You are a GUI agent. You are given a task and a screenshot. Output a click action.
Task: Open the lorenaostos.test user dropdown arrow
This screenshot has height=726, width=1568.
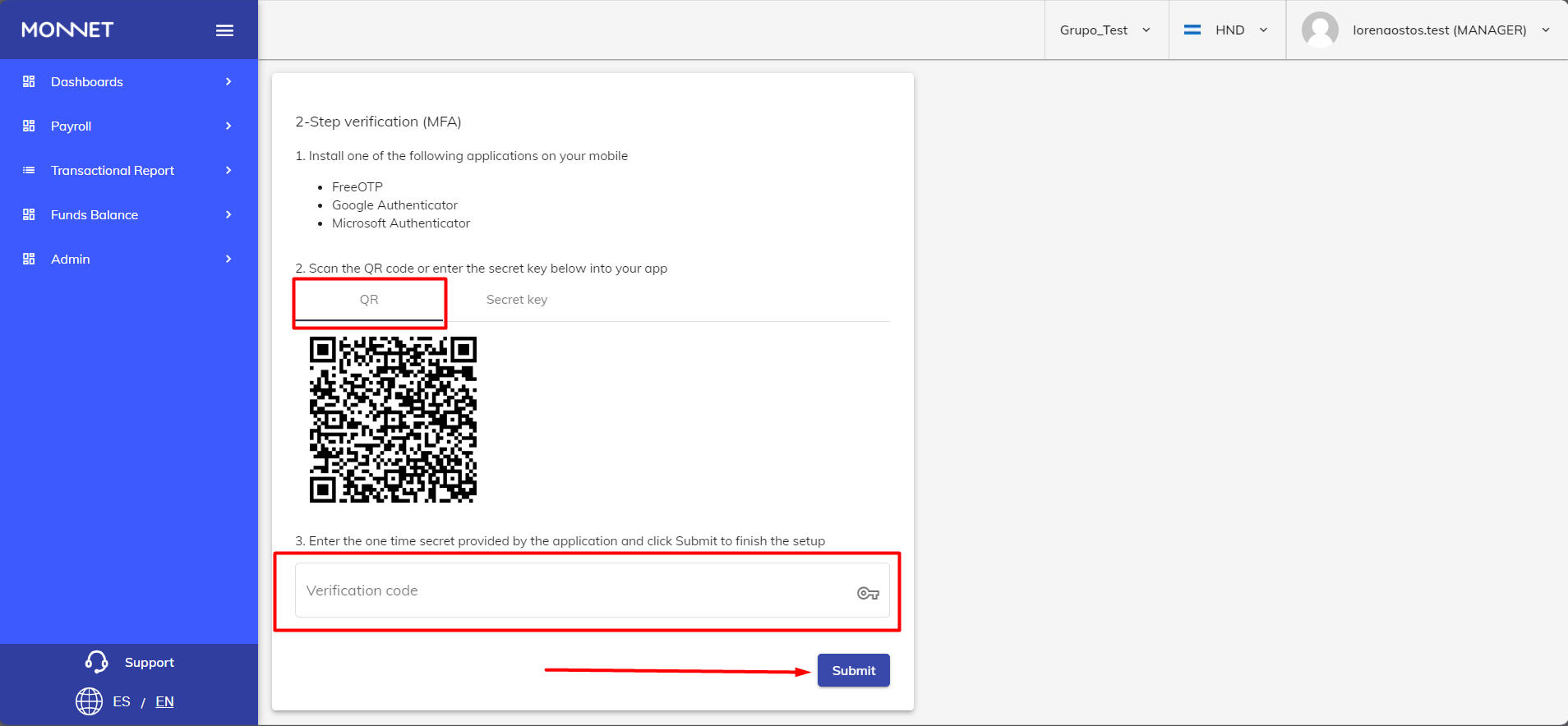coord(1546,30)
